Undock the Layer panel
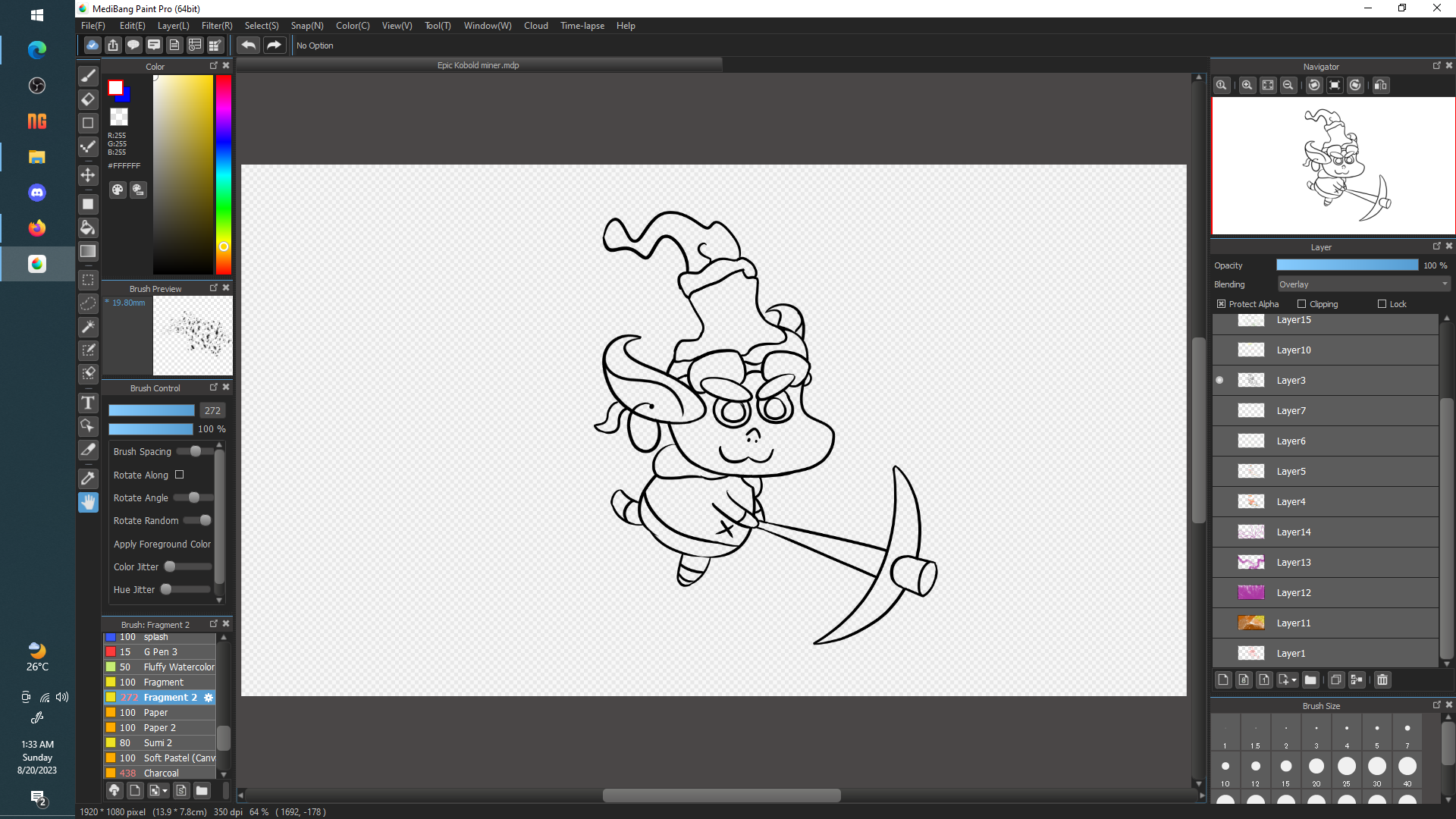1456x819 pixels. point(1436,246)
